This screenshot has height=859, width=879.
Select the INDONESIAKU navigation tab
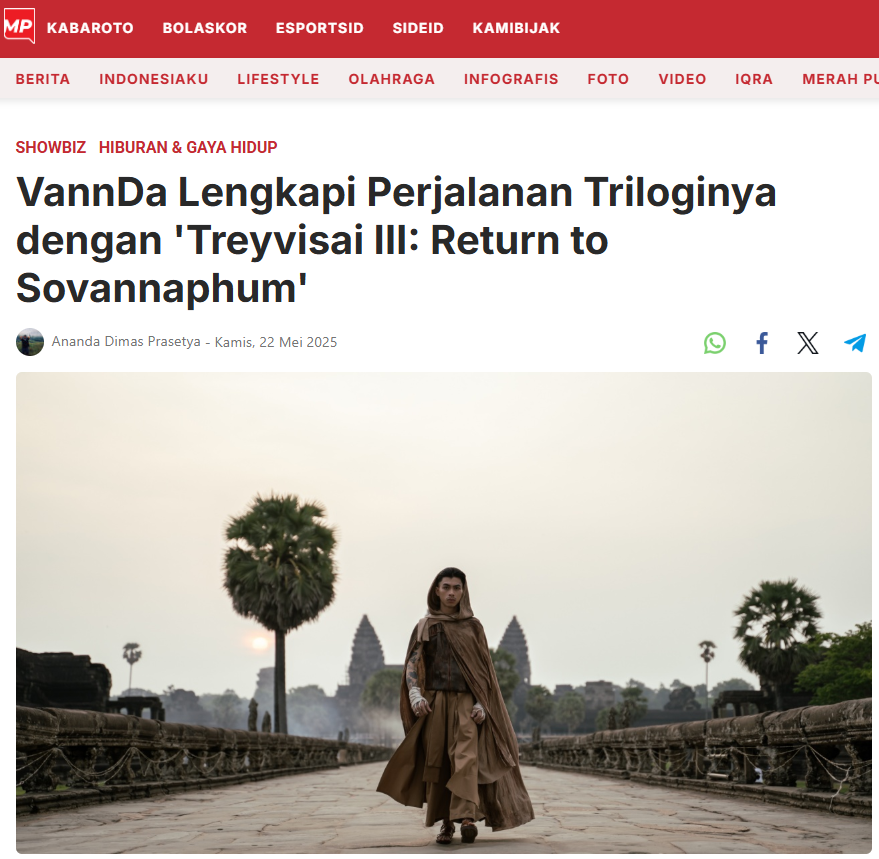(x=154, y=79)
